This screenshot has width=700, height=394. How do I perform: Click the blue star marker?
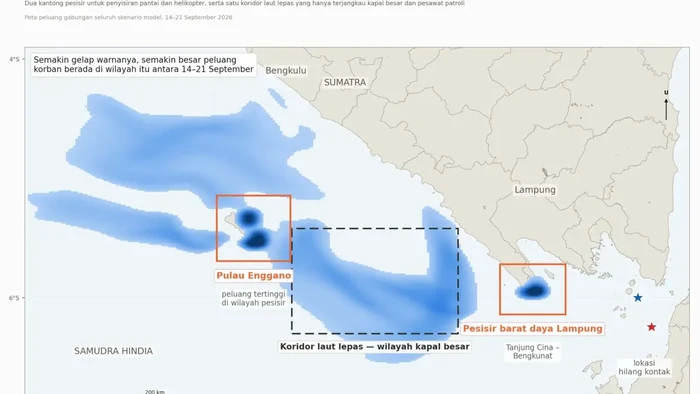click(638, 298)
